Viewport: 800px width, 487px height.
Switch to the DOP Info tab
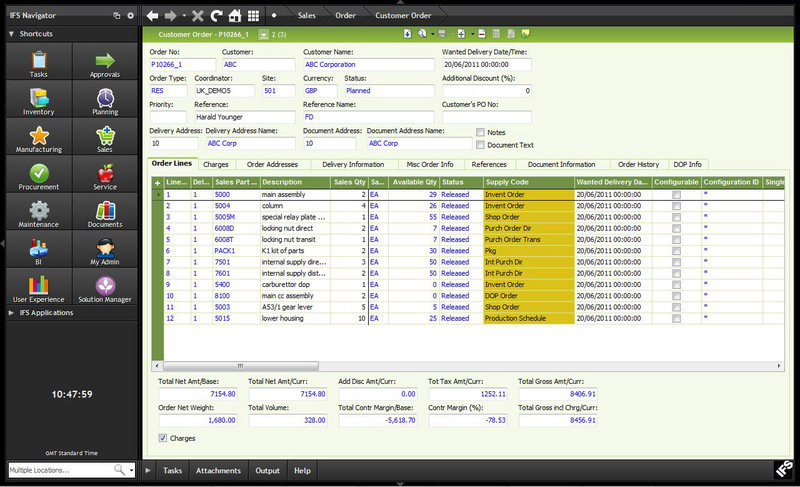[x=687, y=165]
